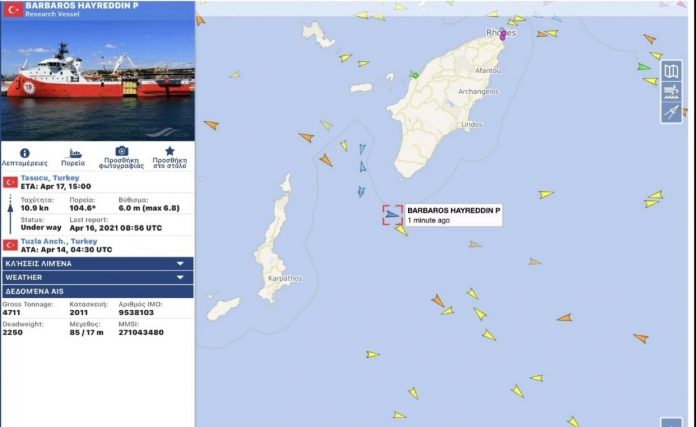The width and height of the screenshot is (696, 427).
Task: Click the selected blue Barbaros vessel marker
Action: tap(392, 215)
